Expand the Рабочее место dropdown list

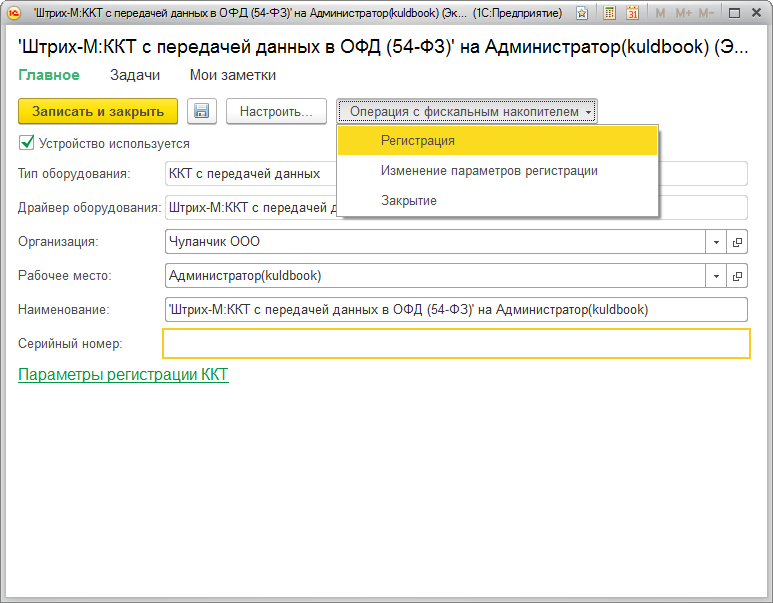[717, 276]
